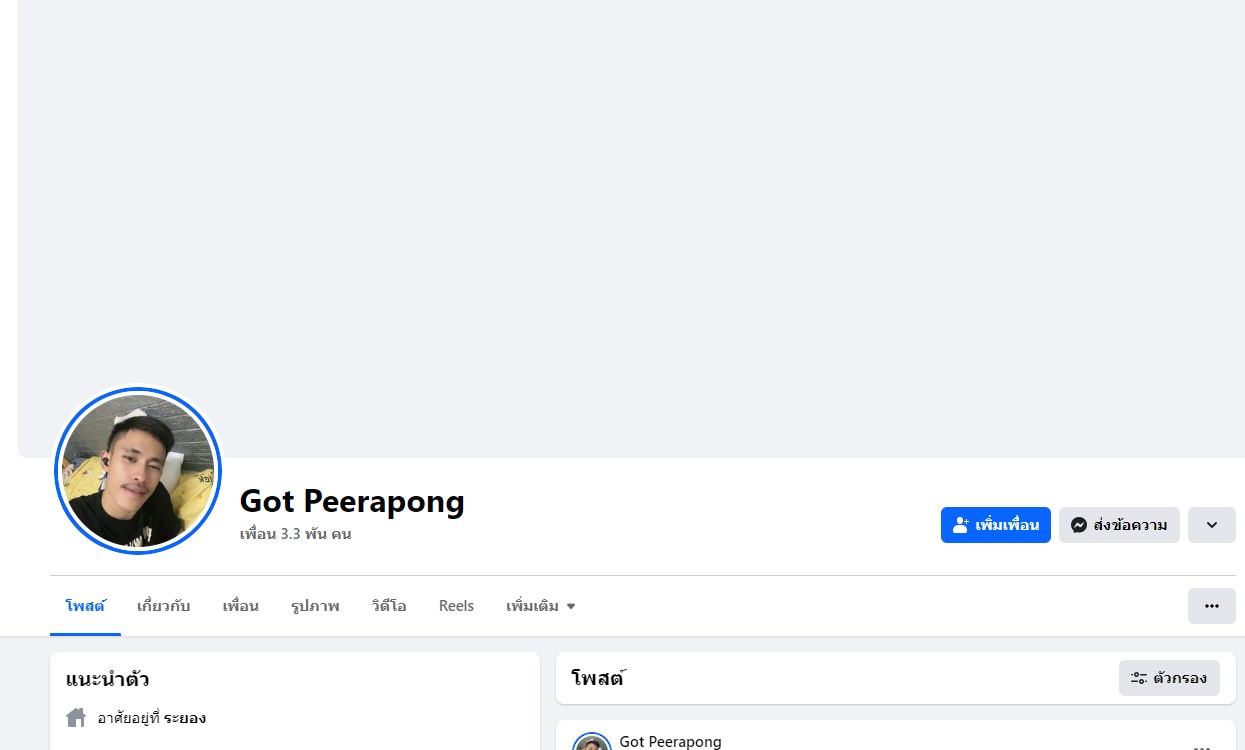Click the Add Friend (เพิ่มเพื่อน) button
The image size is (1245, 750).
pyautogui.click(x=995, y=525)
